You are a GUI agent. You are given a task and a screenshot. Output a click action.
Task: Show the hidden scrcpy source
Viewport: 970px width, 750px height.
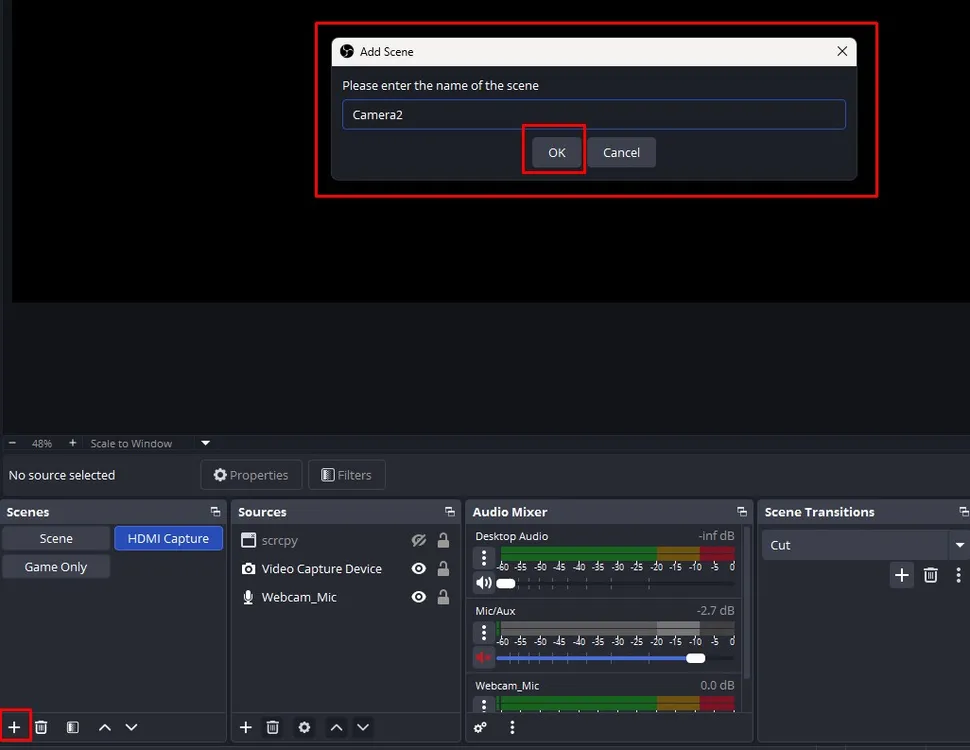(418, 540)
